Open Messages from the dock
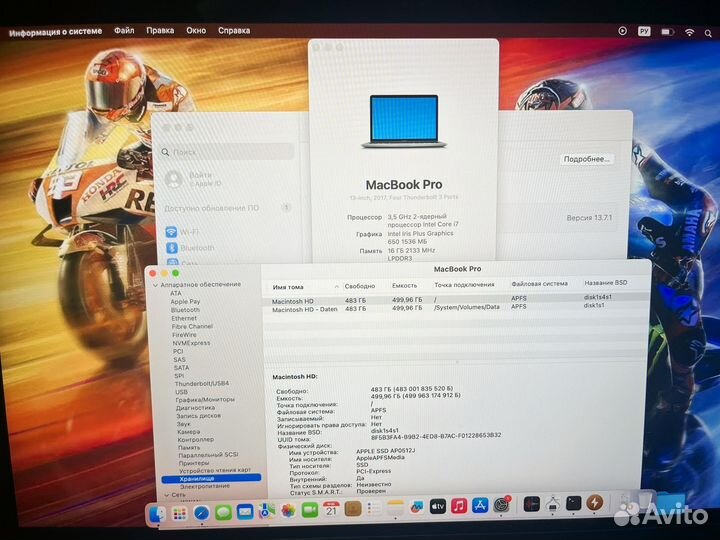This screenshot has width=720, height=540. pyautogui.click(x=224, y=512)
